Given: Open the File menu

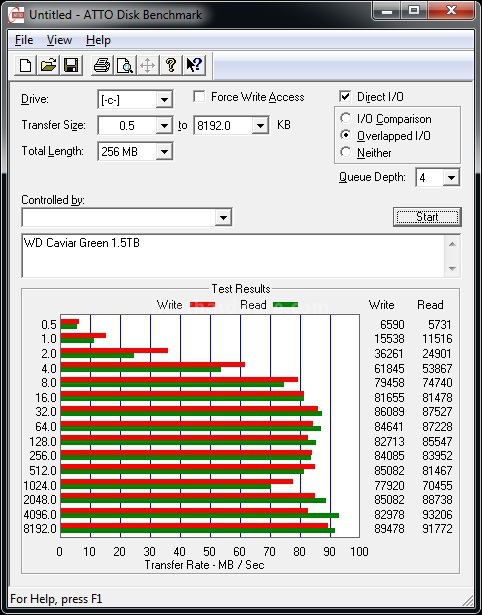Looking at the screenshot, I should (24, 40).
